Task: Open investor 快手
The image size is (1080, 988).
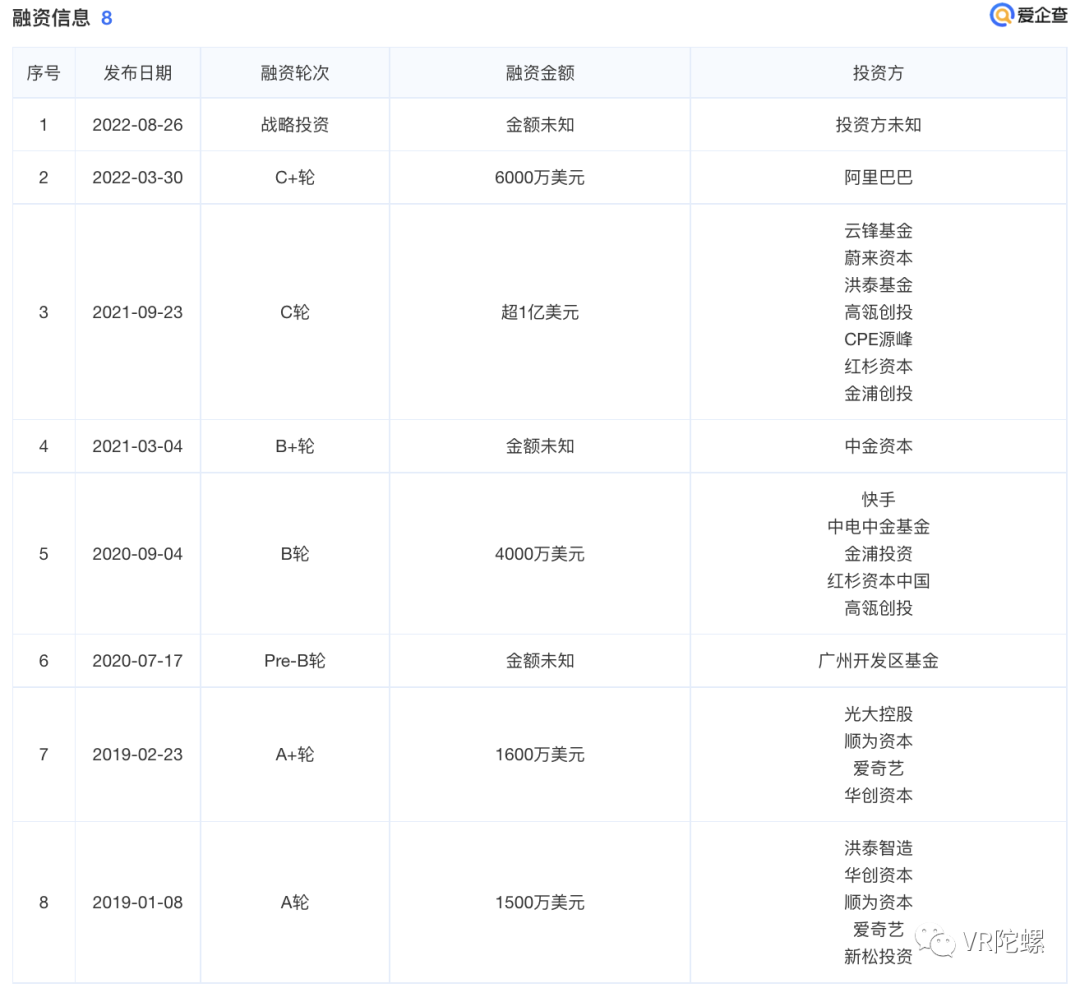Action: (x=878, y=500)
